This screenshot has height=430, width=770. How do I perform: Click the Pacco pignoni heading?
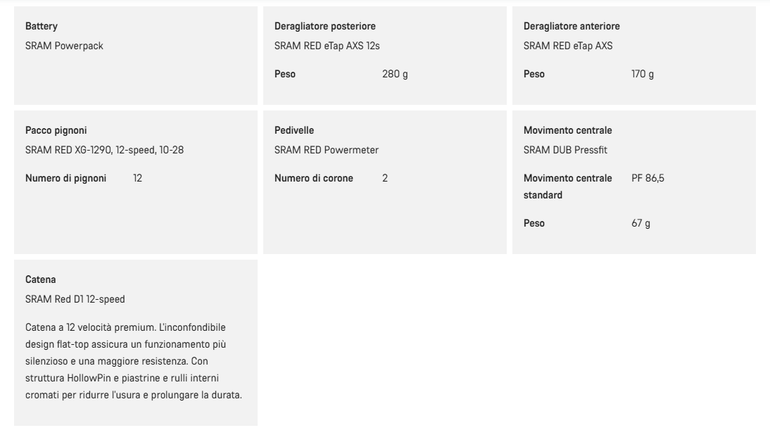[x=56, y=130]
